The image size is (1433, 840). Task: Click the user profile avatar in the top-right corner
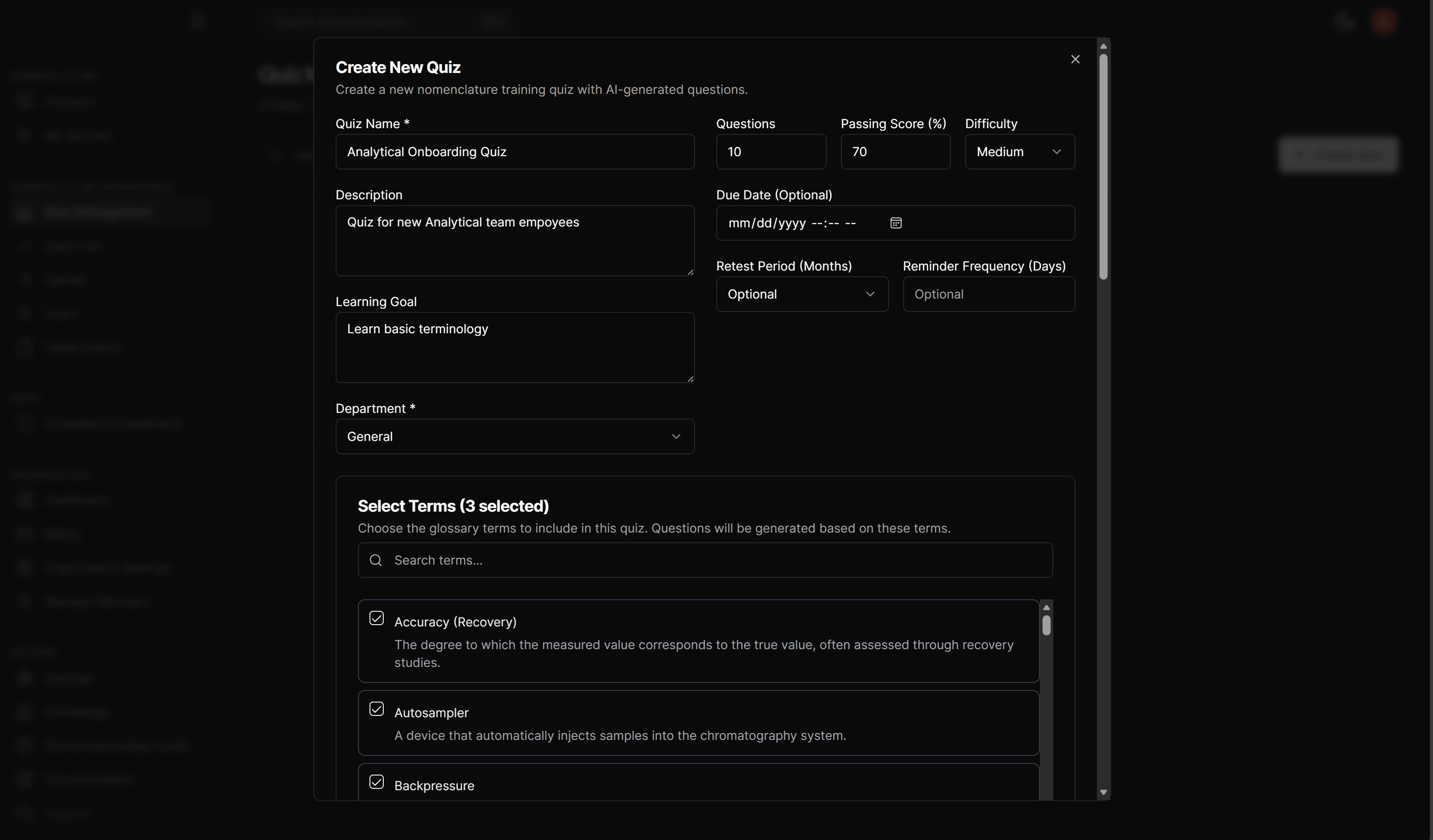[1384, 22]
